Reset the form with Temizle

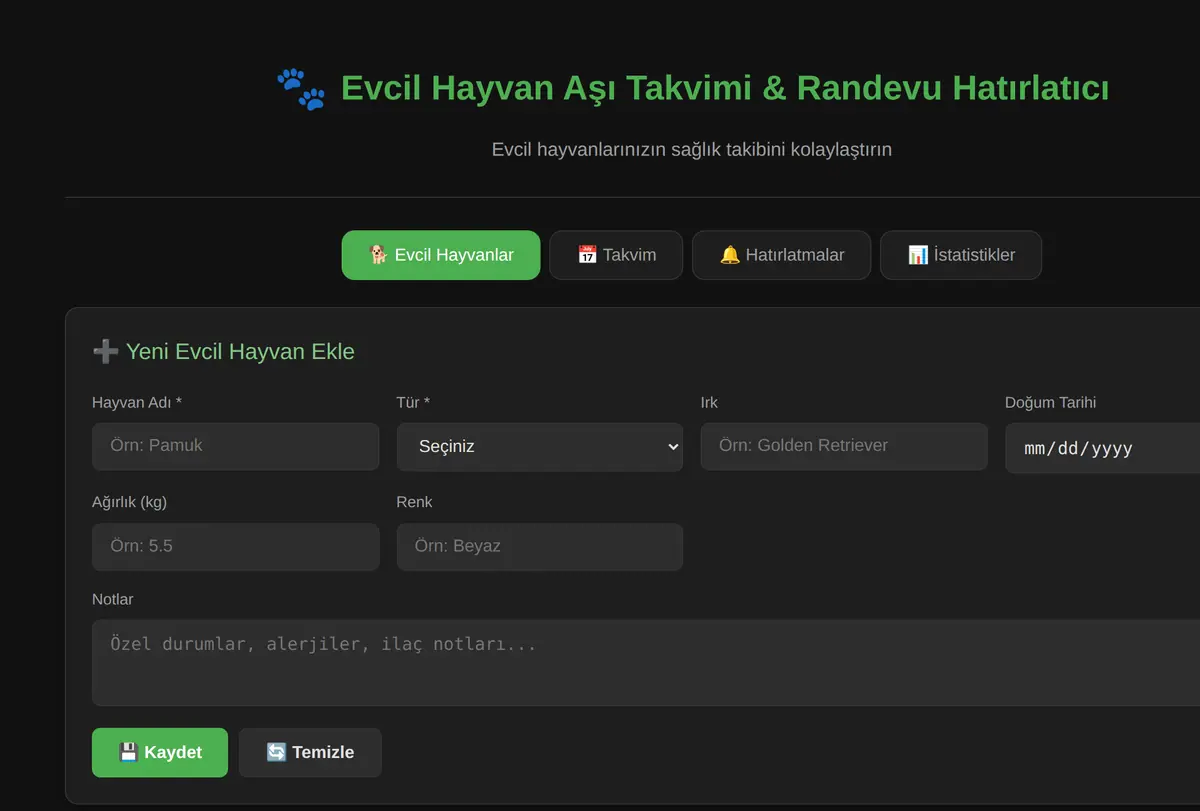click(x=310, y=753)
